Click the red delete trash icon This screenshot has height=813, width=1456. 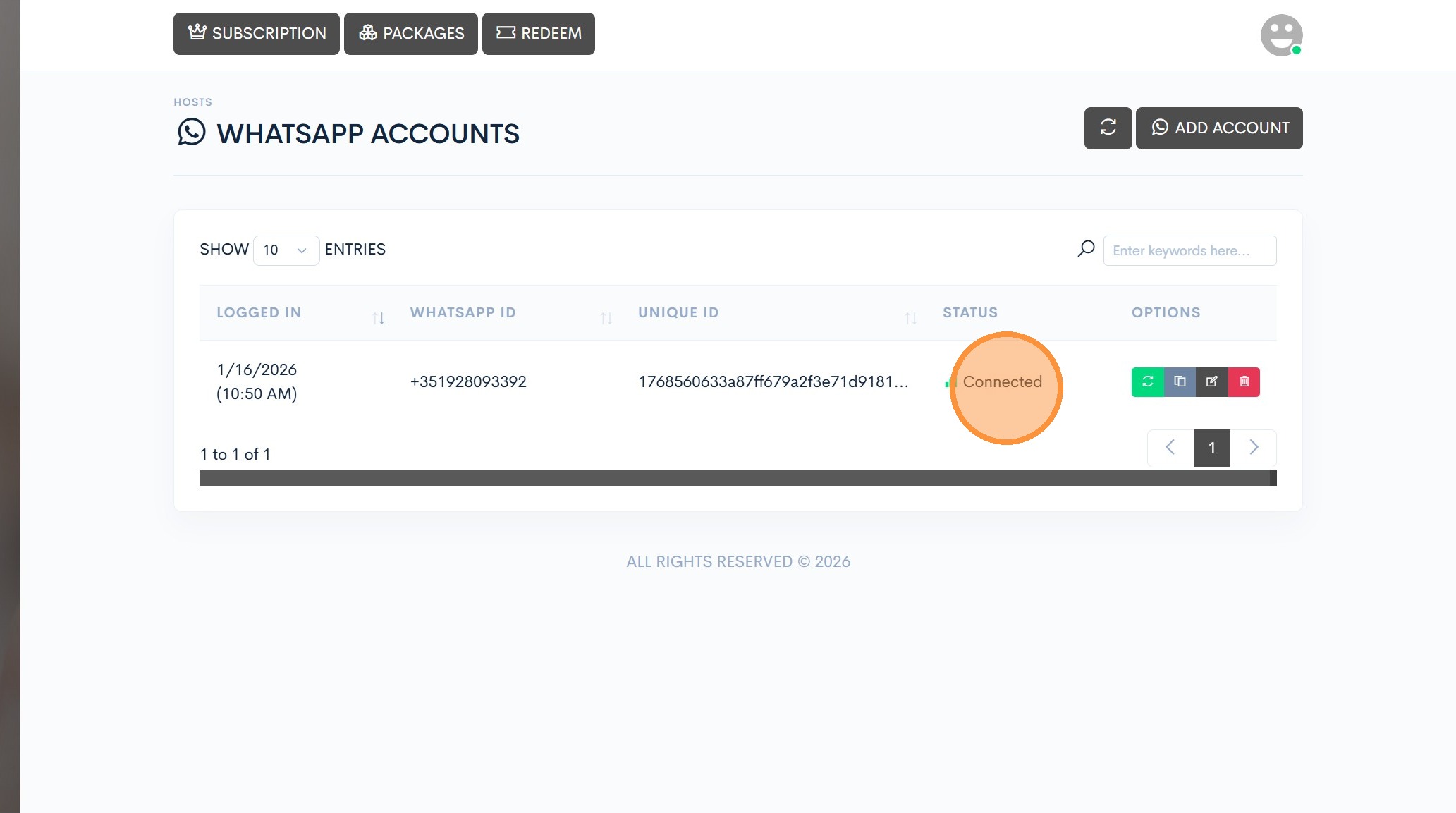point(1244,381)
